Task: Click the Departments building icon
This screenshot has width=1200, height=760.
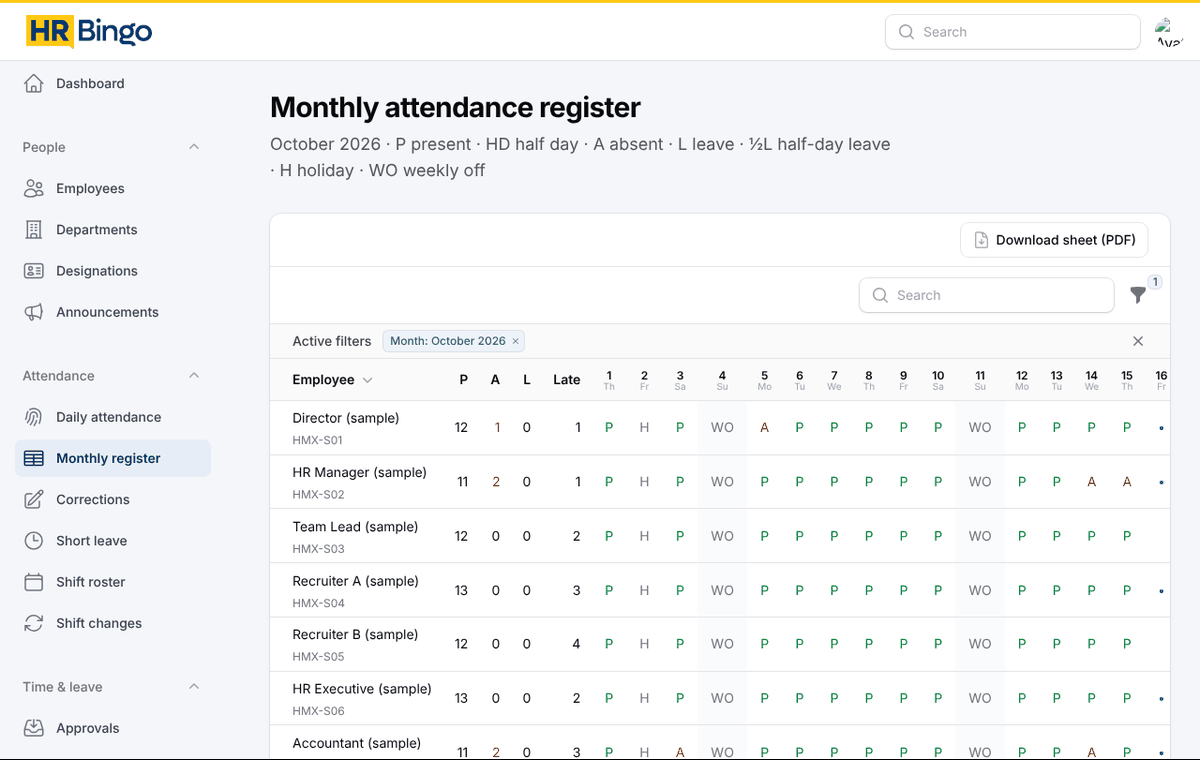Action: coord(34,230)
